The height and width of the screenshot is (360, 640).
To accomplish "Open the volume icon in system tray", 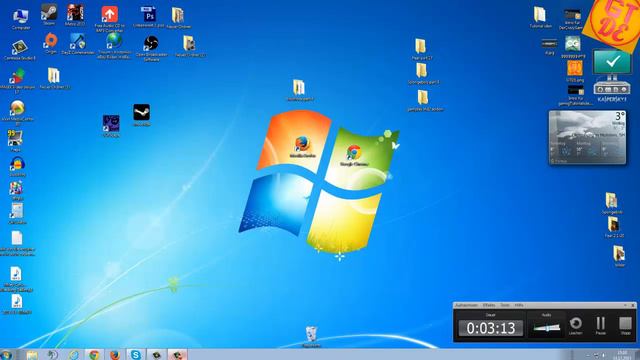I will [x=604, y=356].
